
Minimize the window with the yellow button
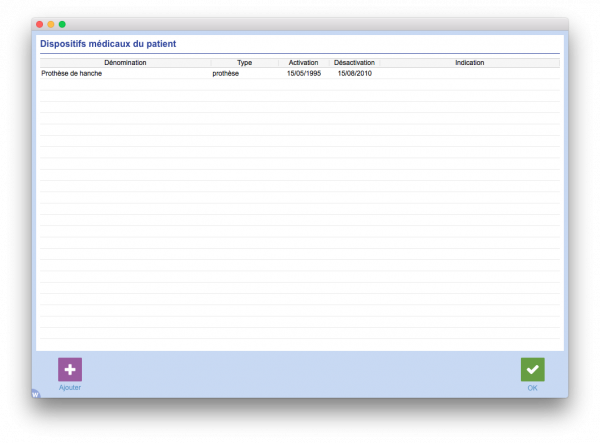[51, 24]
